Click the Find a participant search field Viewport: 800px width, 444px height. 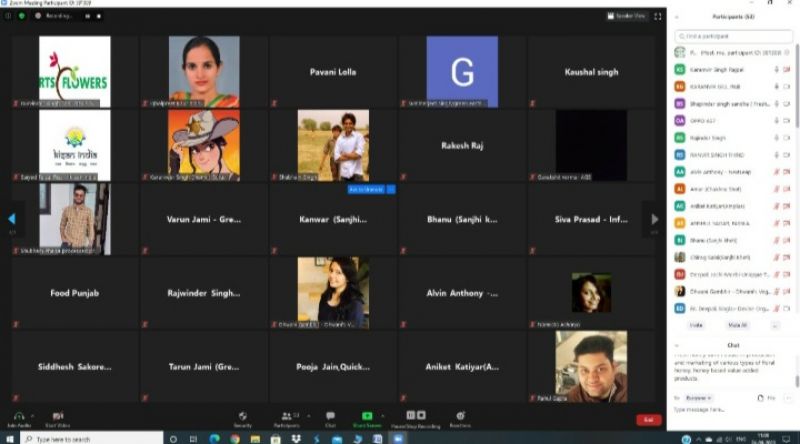pos(735,36)
